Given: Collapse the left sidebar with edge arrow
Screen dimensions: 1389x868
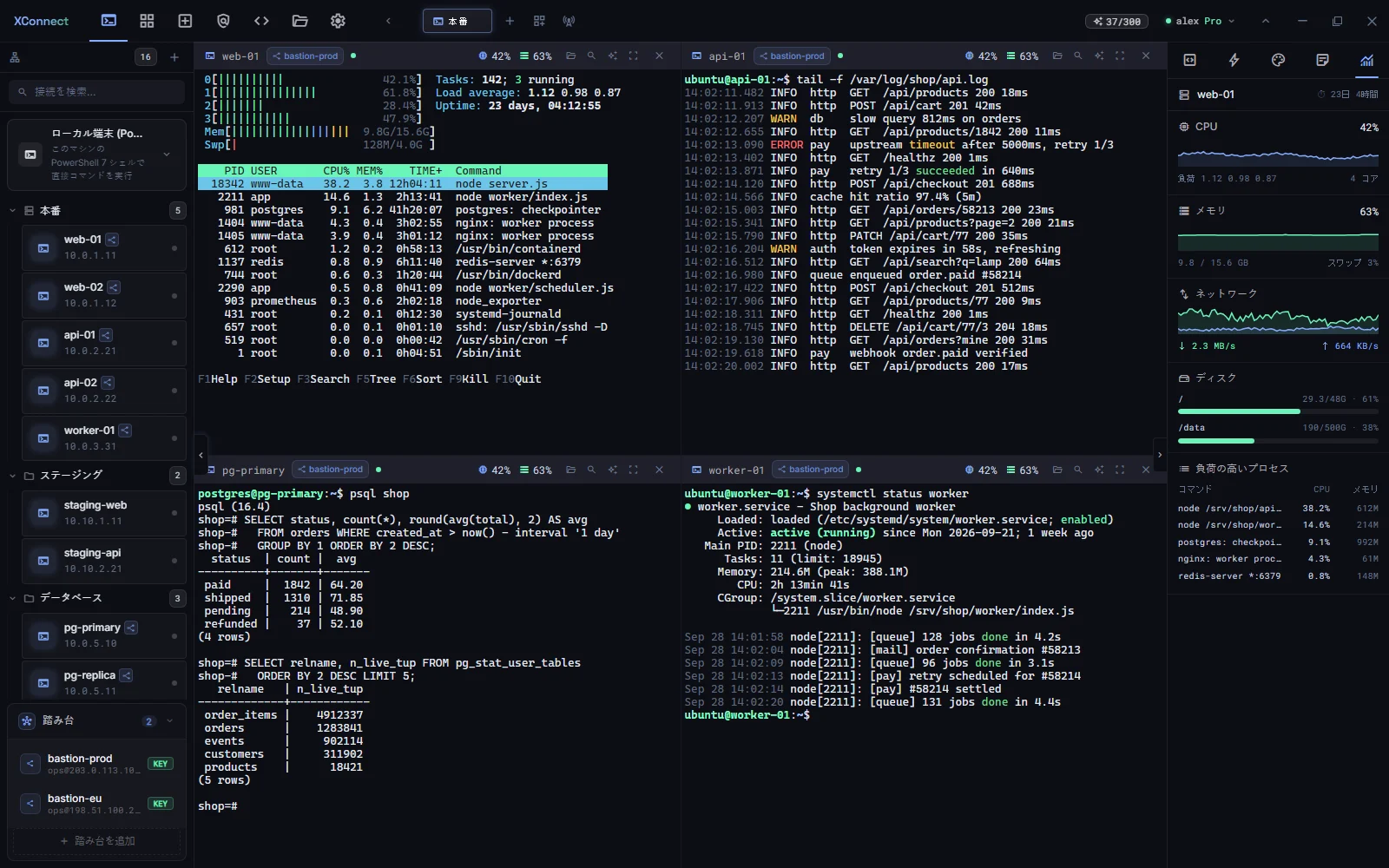Looking at the screenshot, I should click(x=201, y=455).
